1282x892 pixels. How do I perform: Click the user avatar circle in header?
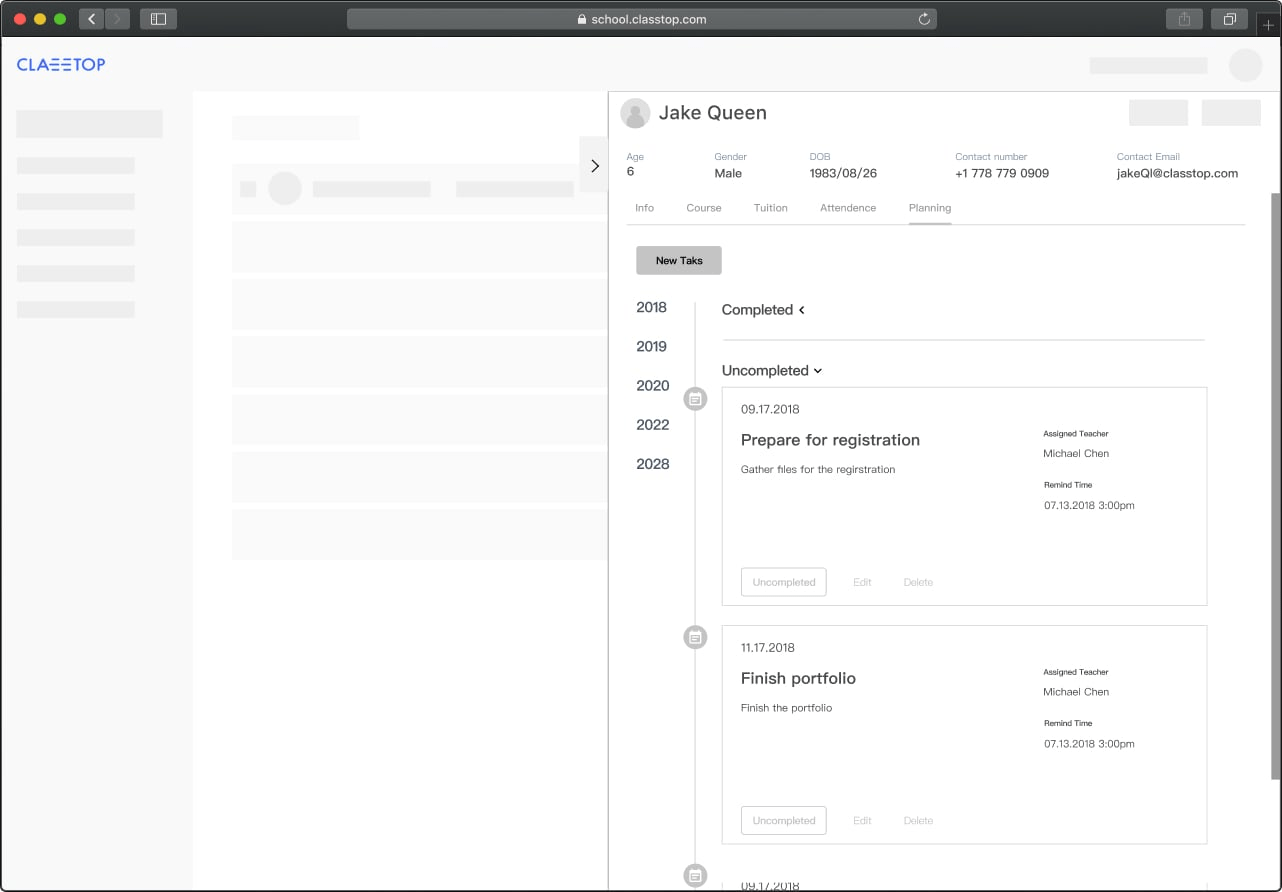coord(1246,65)
